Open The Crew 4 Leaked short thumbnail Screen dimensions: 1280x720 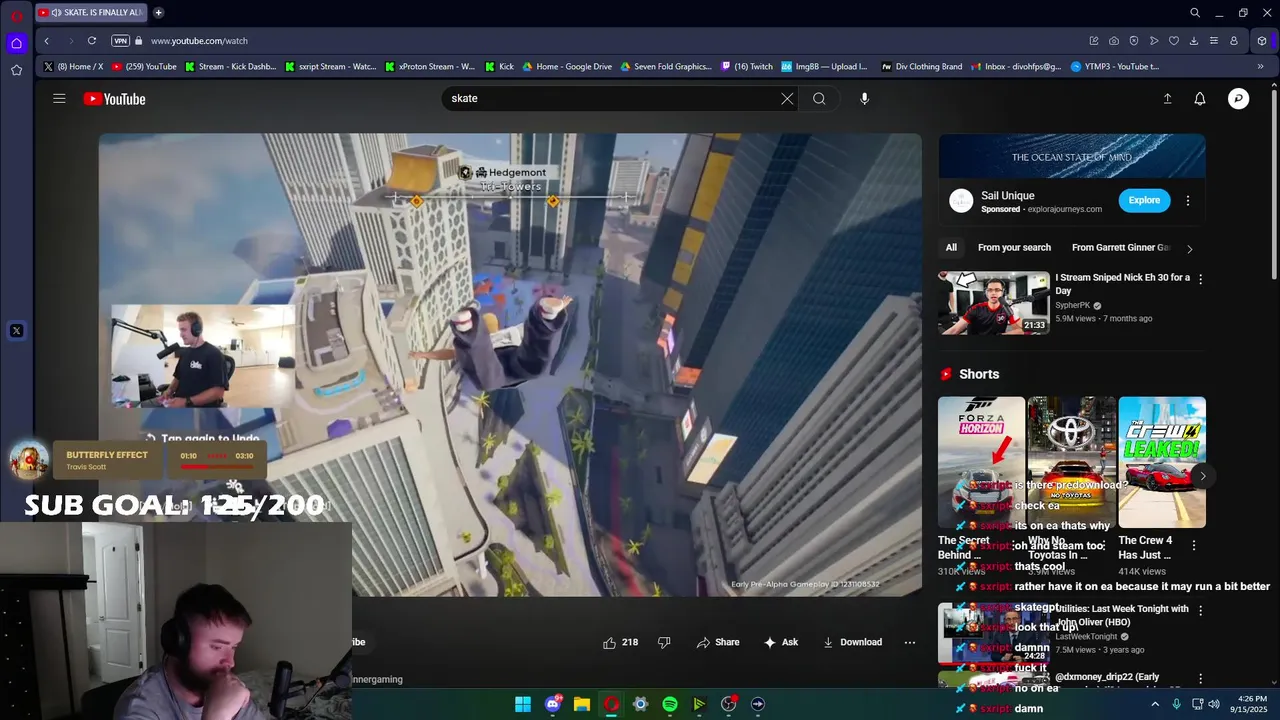pyautogui.click(x=1162, y=462)
